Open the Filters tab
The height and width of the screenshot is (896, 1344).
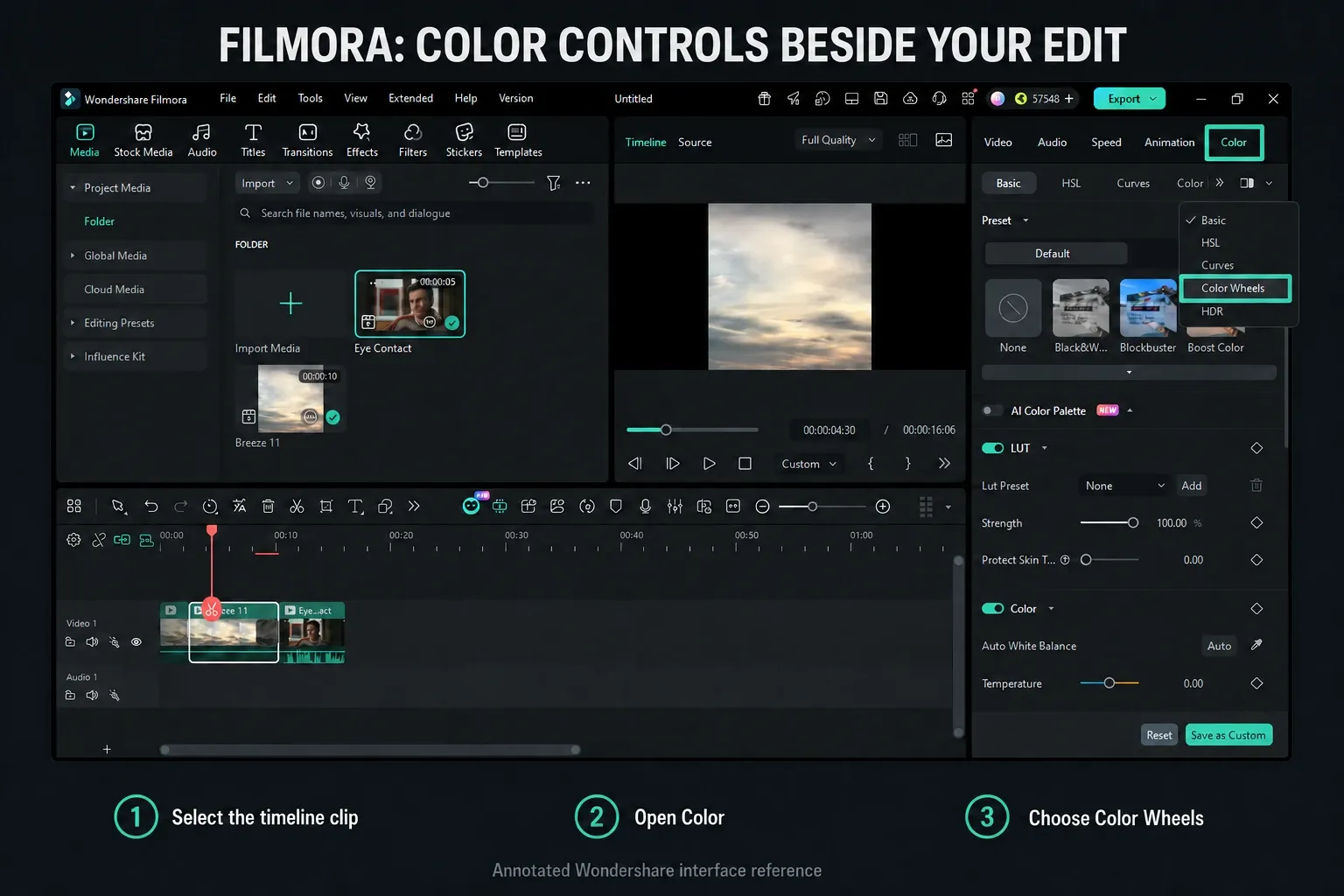coord(413,141)
